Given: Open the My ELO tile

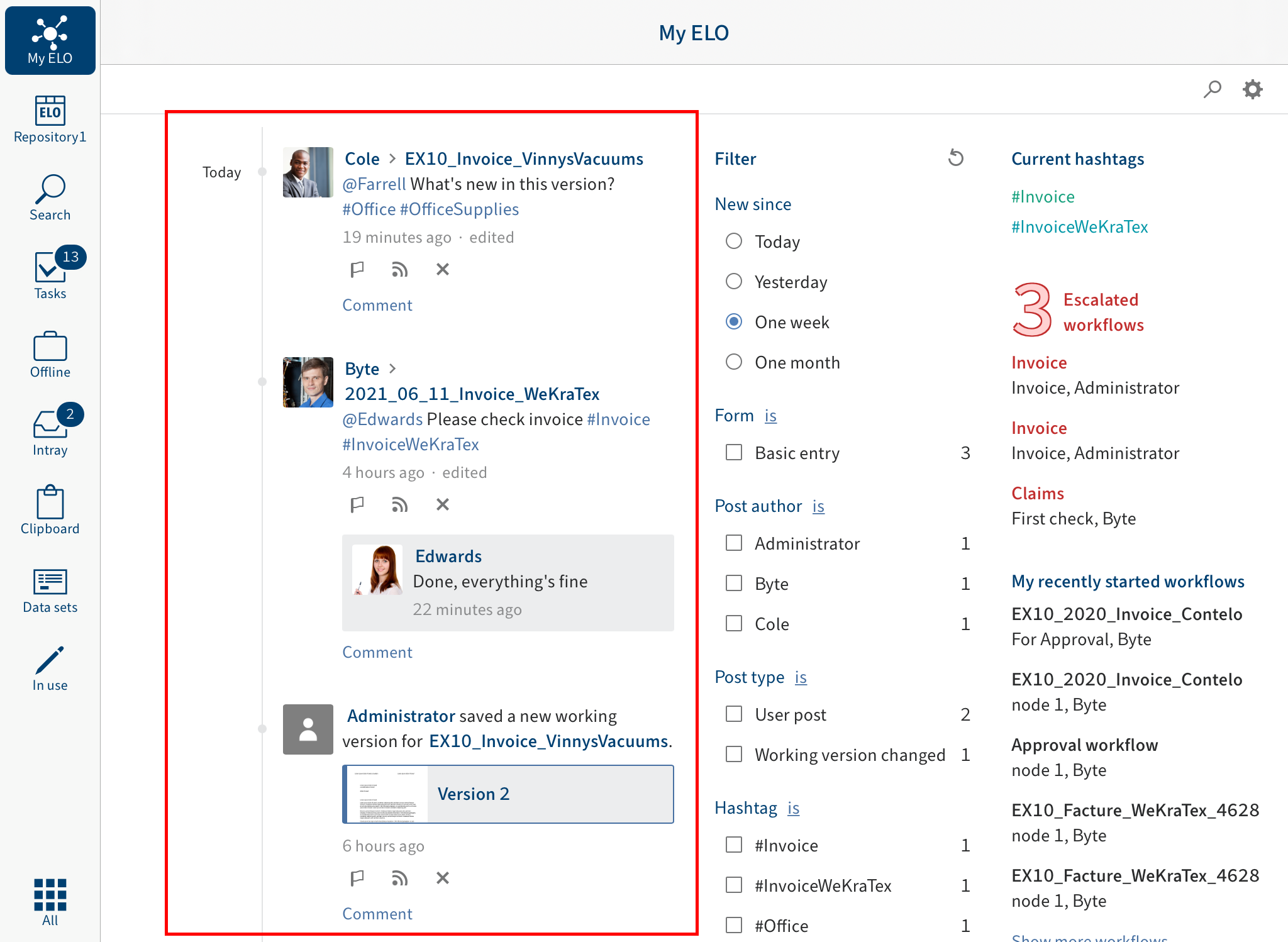Looking at the screenshot, I should tap(50, 40).
